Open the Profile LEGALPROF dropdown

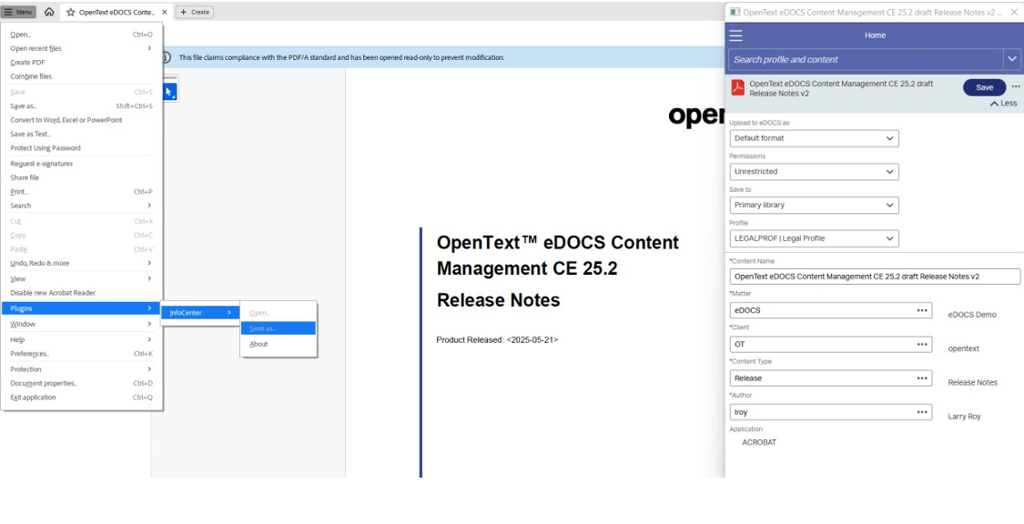coord(814,238)
